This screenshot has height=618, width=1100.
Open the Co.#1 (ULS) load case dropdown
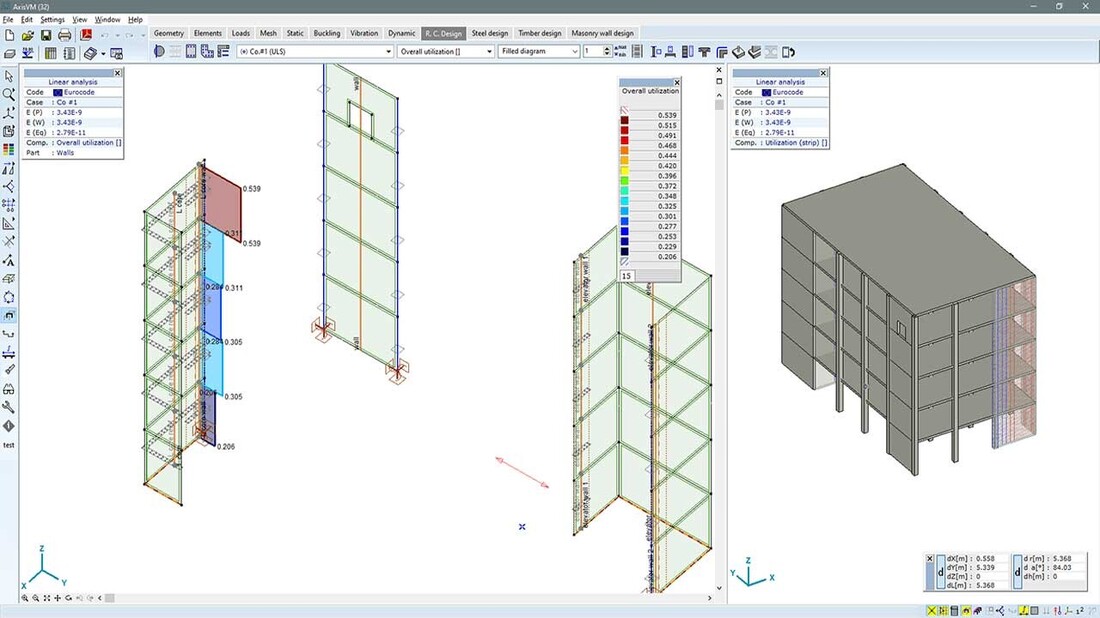point(314,51)
